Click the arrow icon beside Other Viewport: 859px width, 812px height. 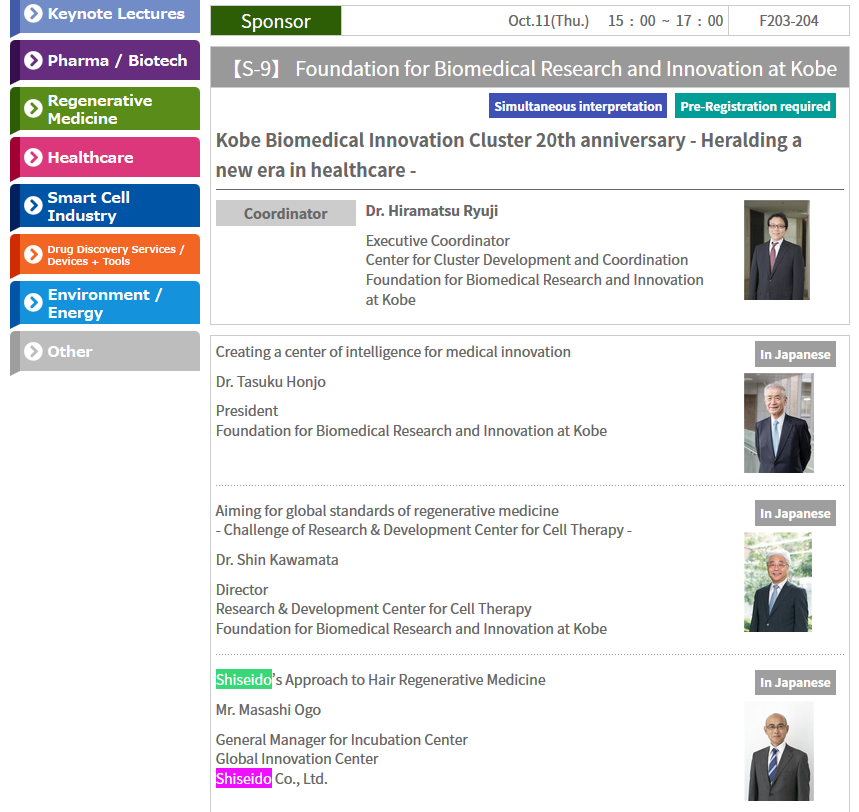(x=33, y=352)
